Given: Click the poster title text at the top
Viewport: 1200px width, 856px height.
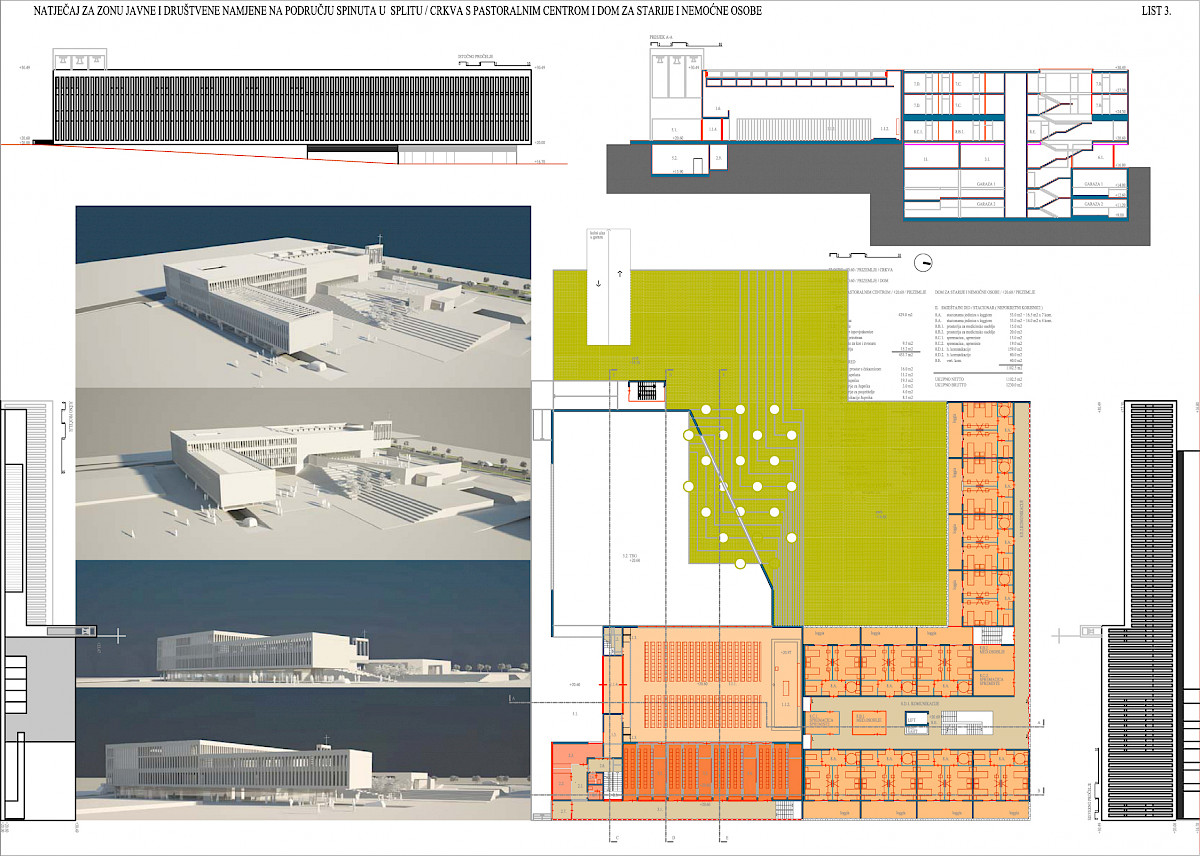Looking at the screenshot, I should [x=397, y=11].
